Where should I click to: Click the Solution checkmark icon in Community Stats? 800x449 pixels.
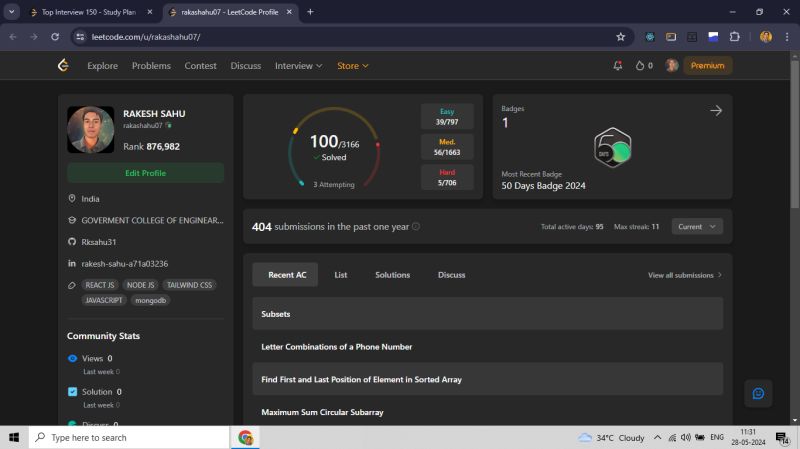[72, 391]
